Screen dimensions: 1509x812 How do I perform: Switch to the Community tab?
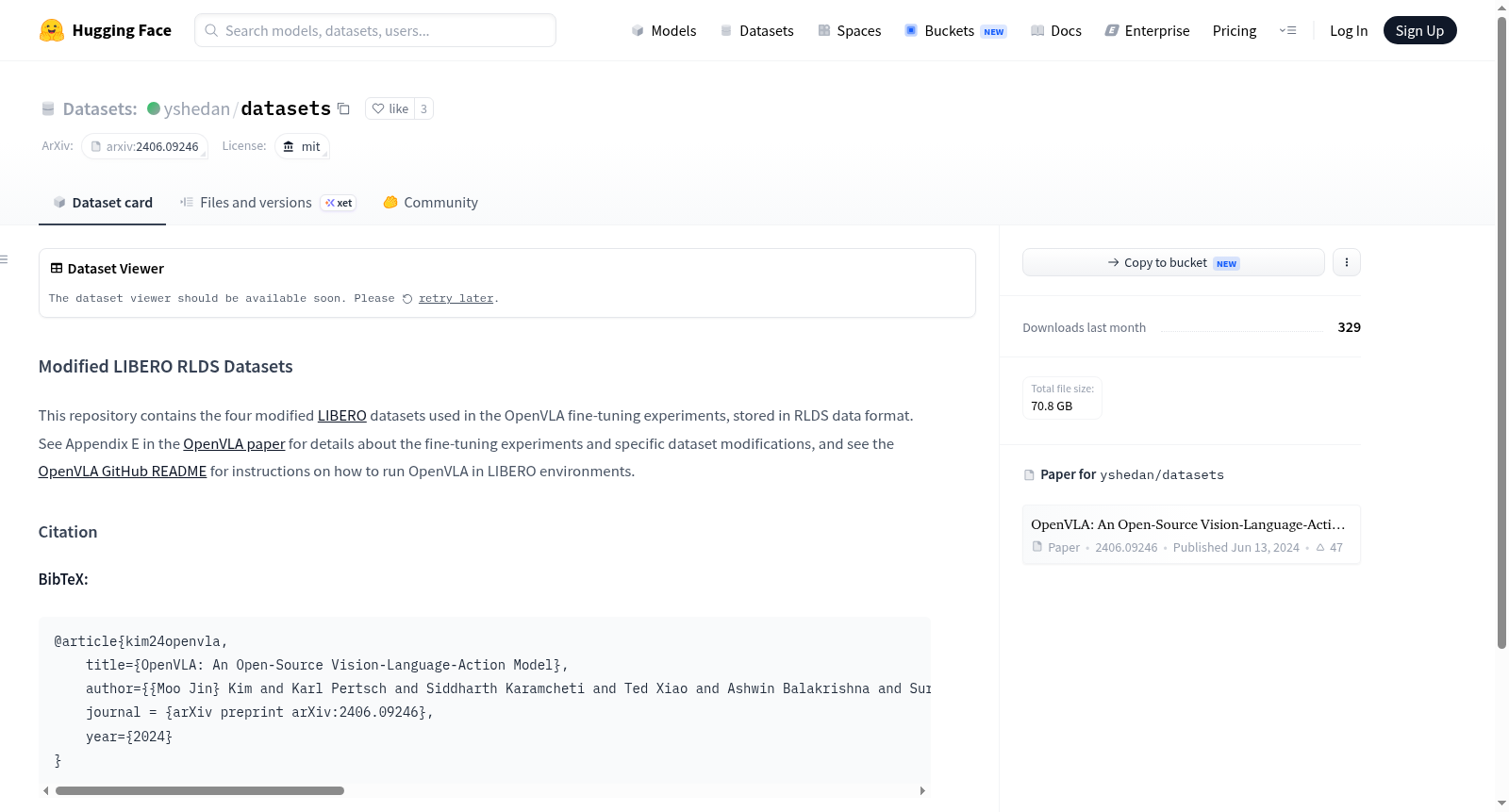pos(430,203)
